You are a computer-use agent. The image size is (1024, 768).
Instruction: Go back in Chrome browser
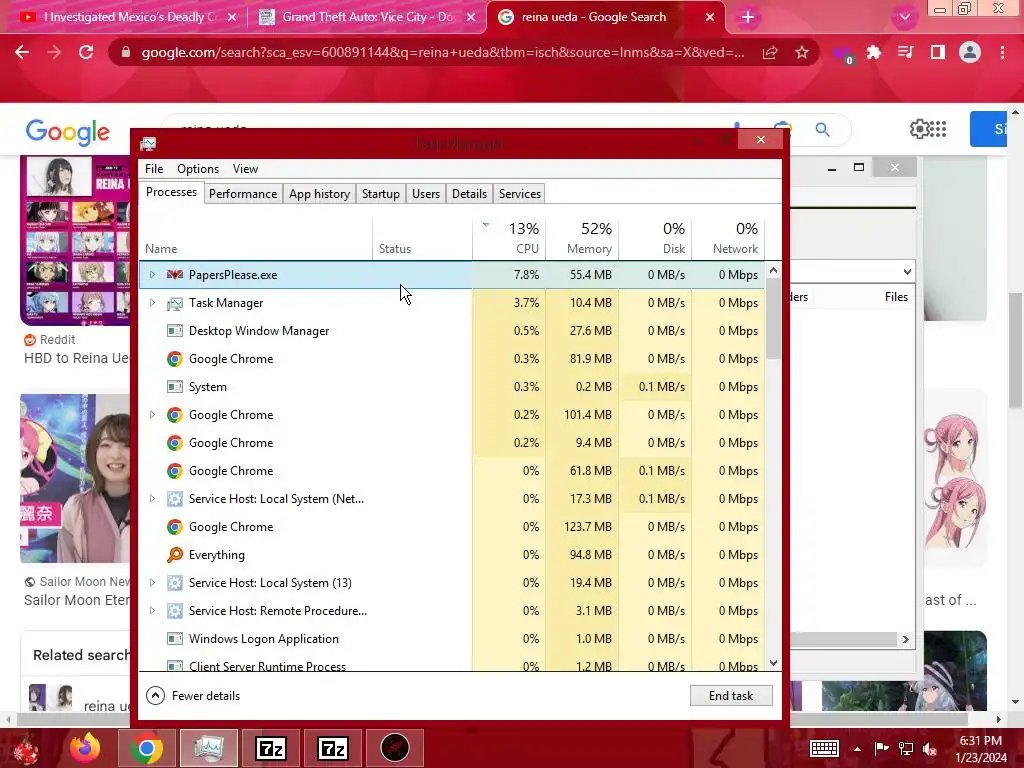[x=22, y=52]
